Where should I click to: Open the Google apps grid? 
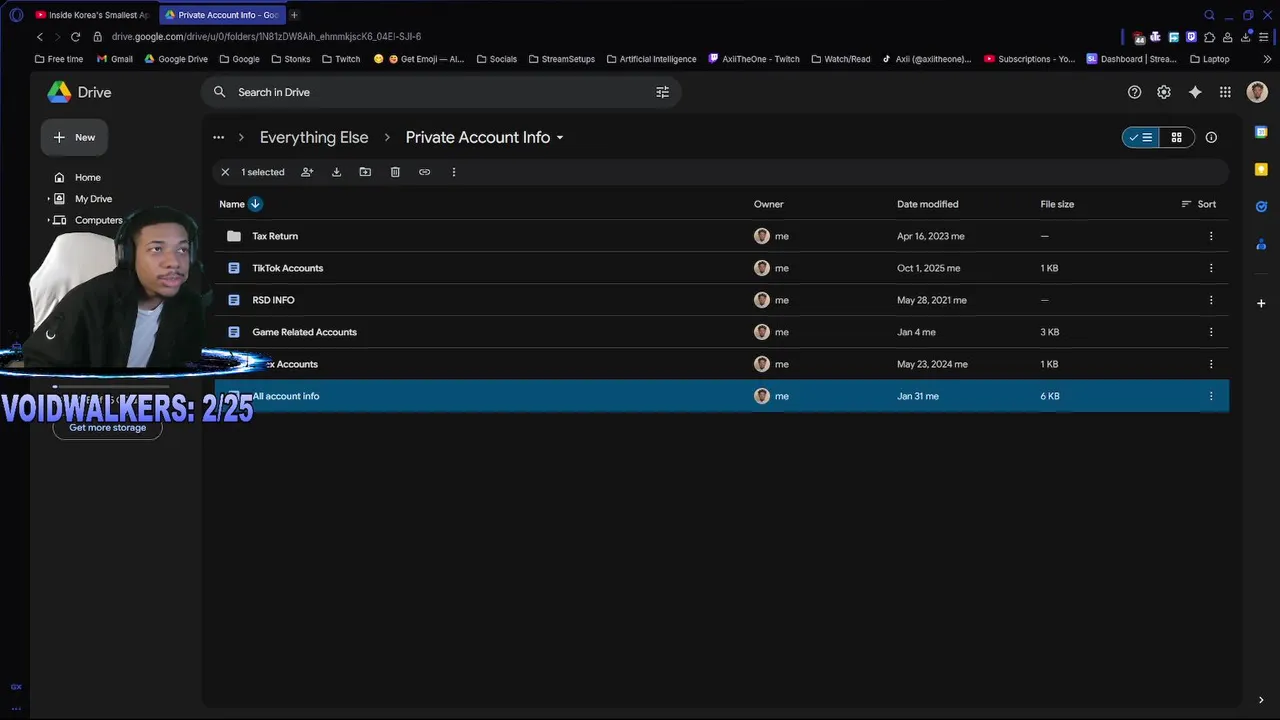click(1225, 92)
